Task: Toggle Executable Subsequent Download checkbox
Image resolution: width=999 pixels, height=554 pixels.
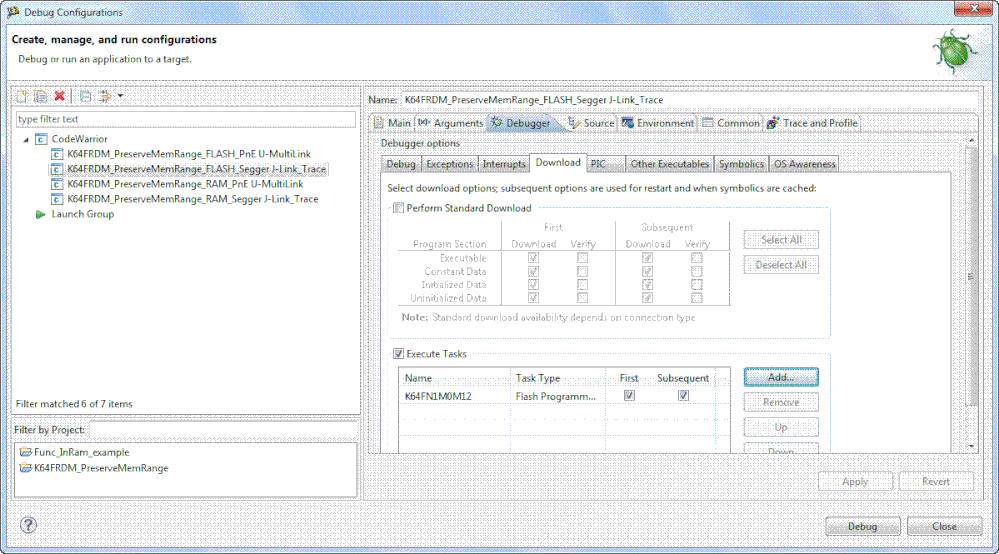Action: point(647,258)
